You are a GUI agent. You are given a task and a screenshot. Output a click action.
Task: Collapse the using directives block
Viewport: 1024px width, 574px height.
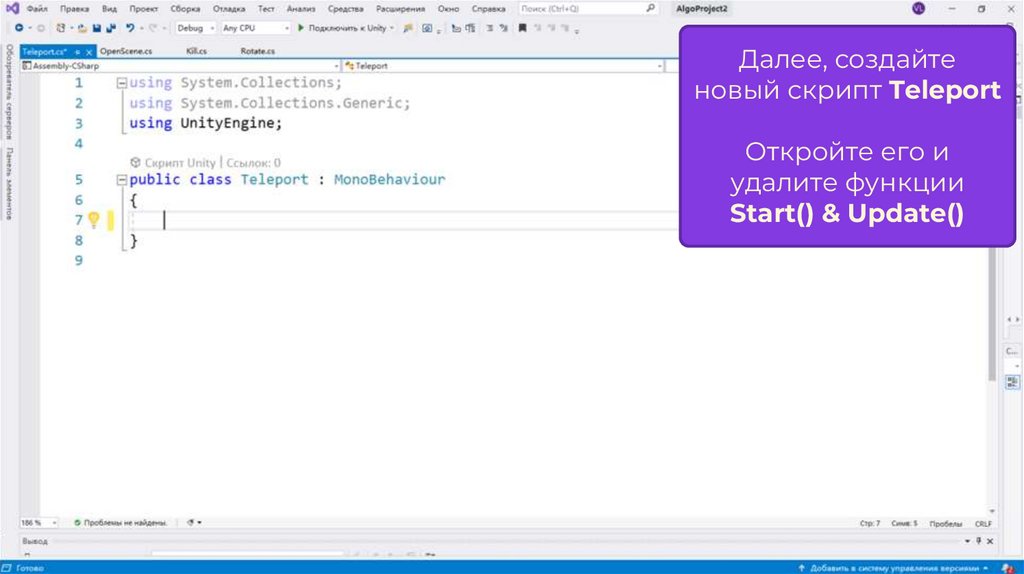(x=121, y=83)
